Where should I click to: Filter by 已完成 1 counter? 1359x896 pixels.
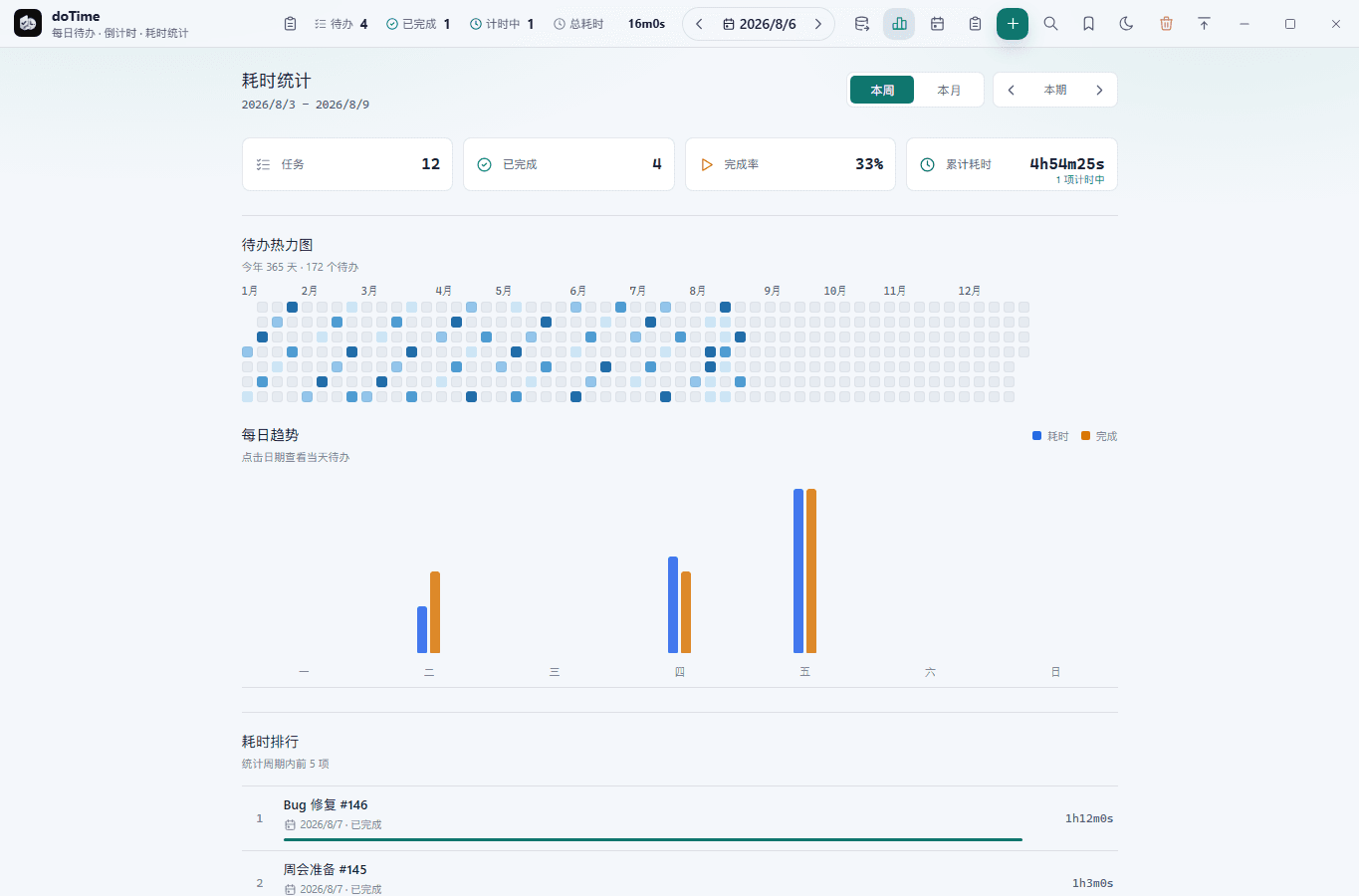pos(418,24)
